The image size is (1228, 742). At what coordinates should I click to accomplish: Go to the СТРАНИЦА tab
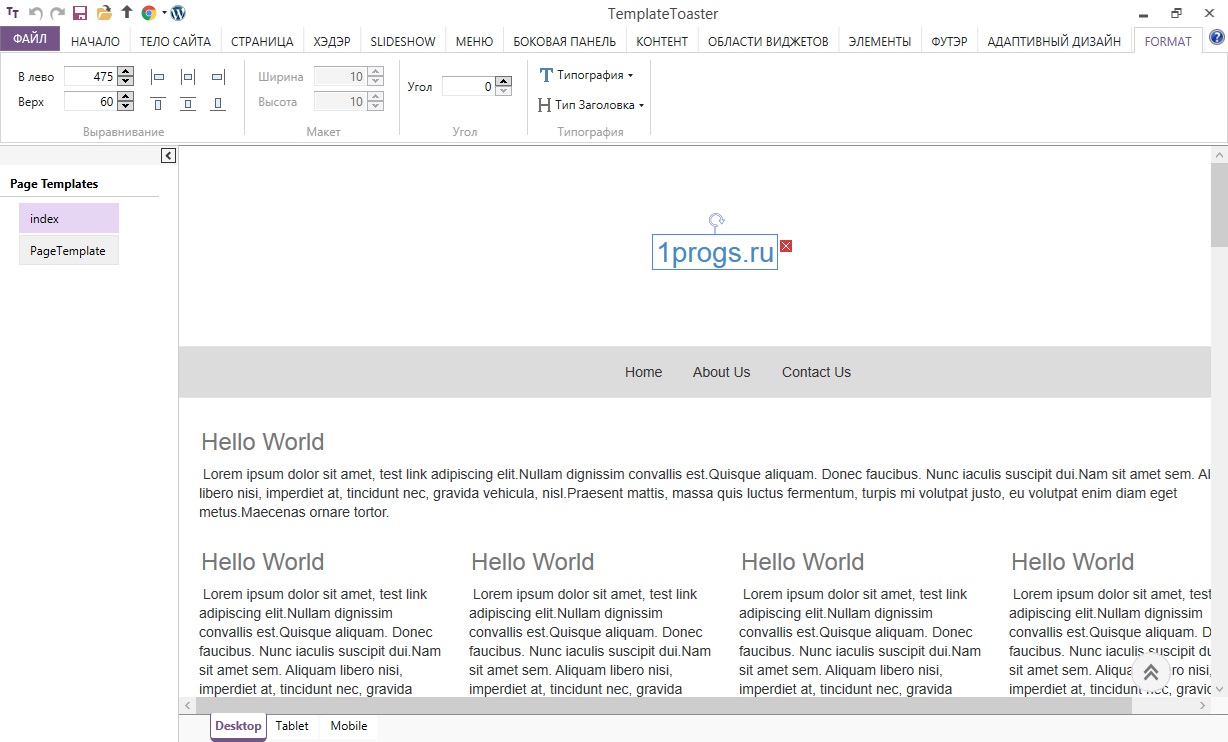(262, 41)
